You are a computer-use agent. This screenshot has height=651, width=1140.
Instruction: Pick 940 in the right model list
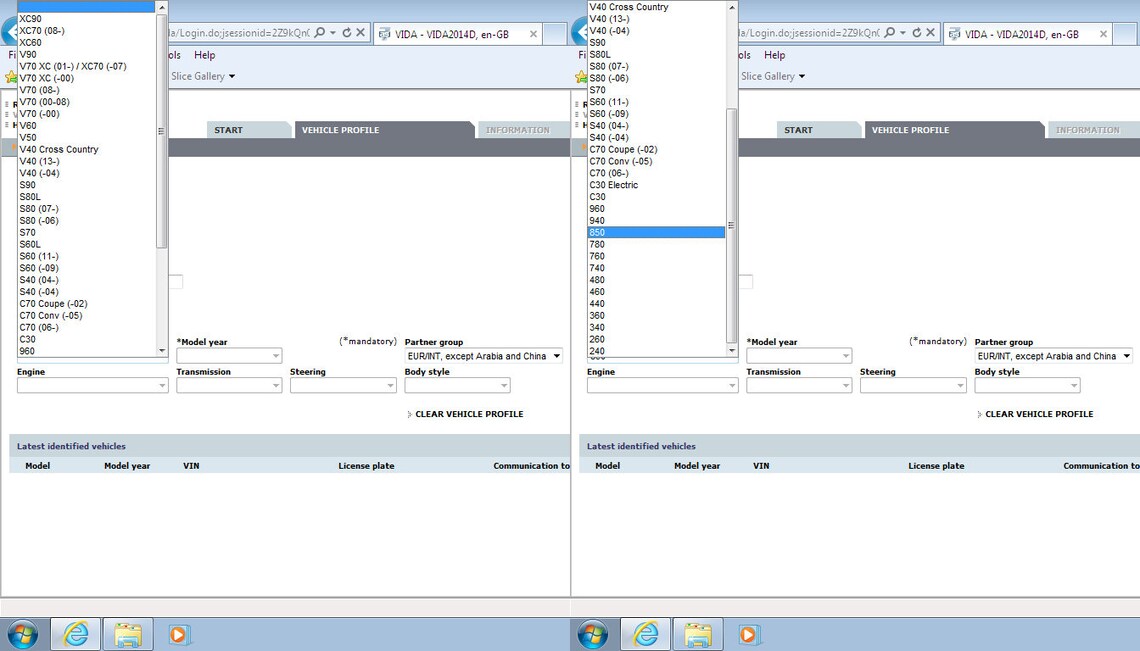pos(657,220)
